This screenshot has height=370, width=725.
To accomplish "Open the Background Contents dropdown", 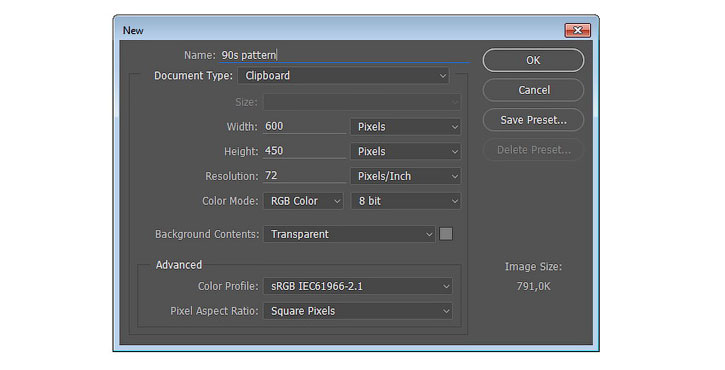I will point(349,234).
